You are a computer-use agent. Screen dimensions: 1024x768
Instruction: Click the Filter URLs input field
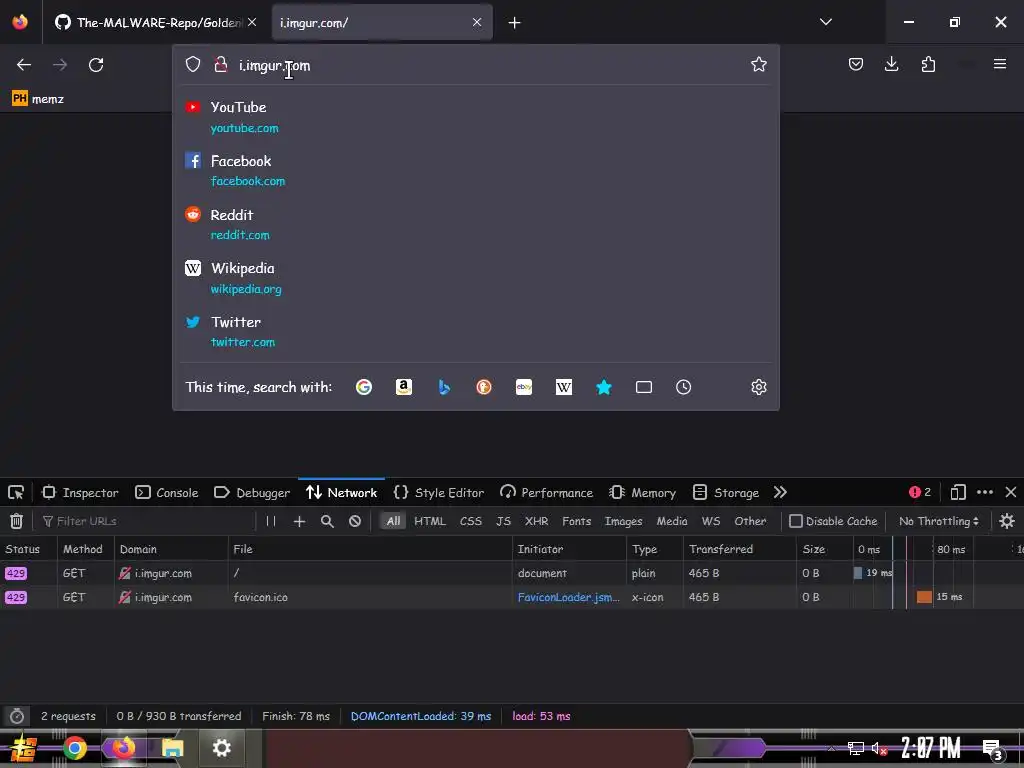[147, 521]
